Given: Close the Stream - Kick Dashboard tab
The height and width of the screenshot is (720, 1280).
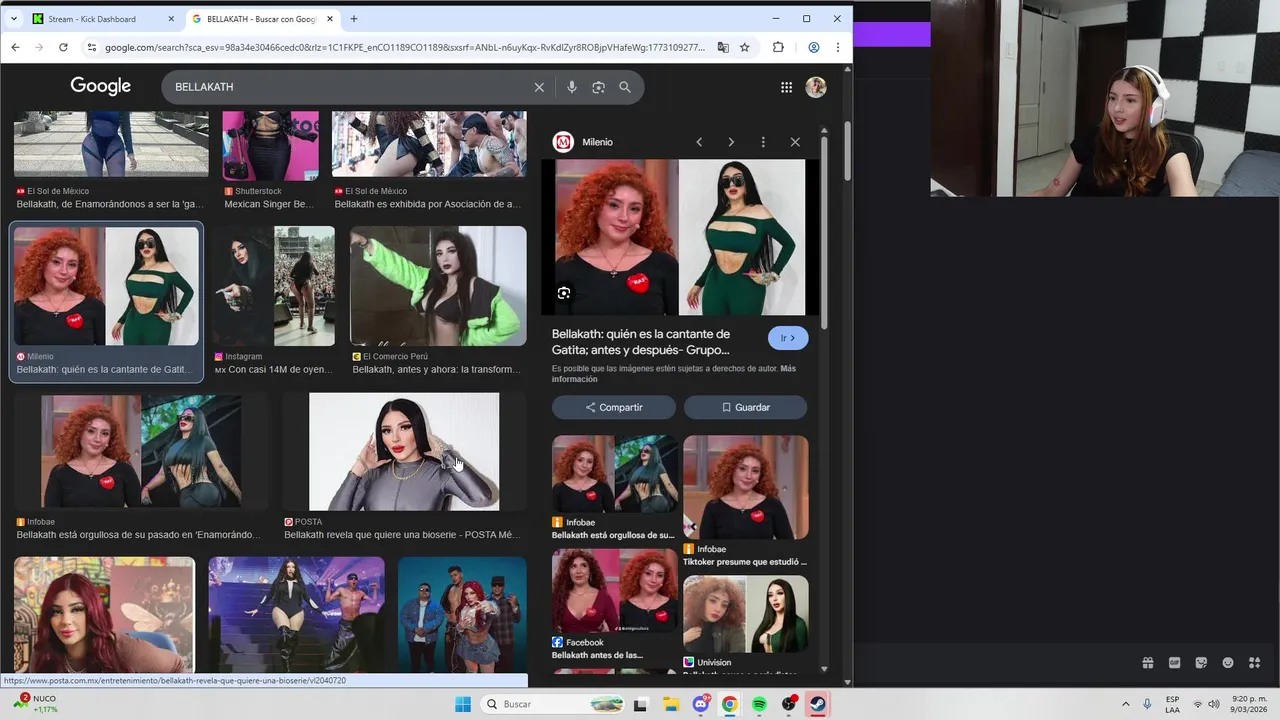Looking at the screenshot, I should [x=171, y=19].
